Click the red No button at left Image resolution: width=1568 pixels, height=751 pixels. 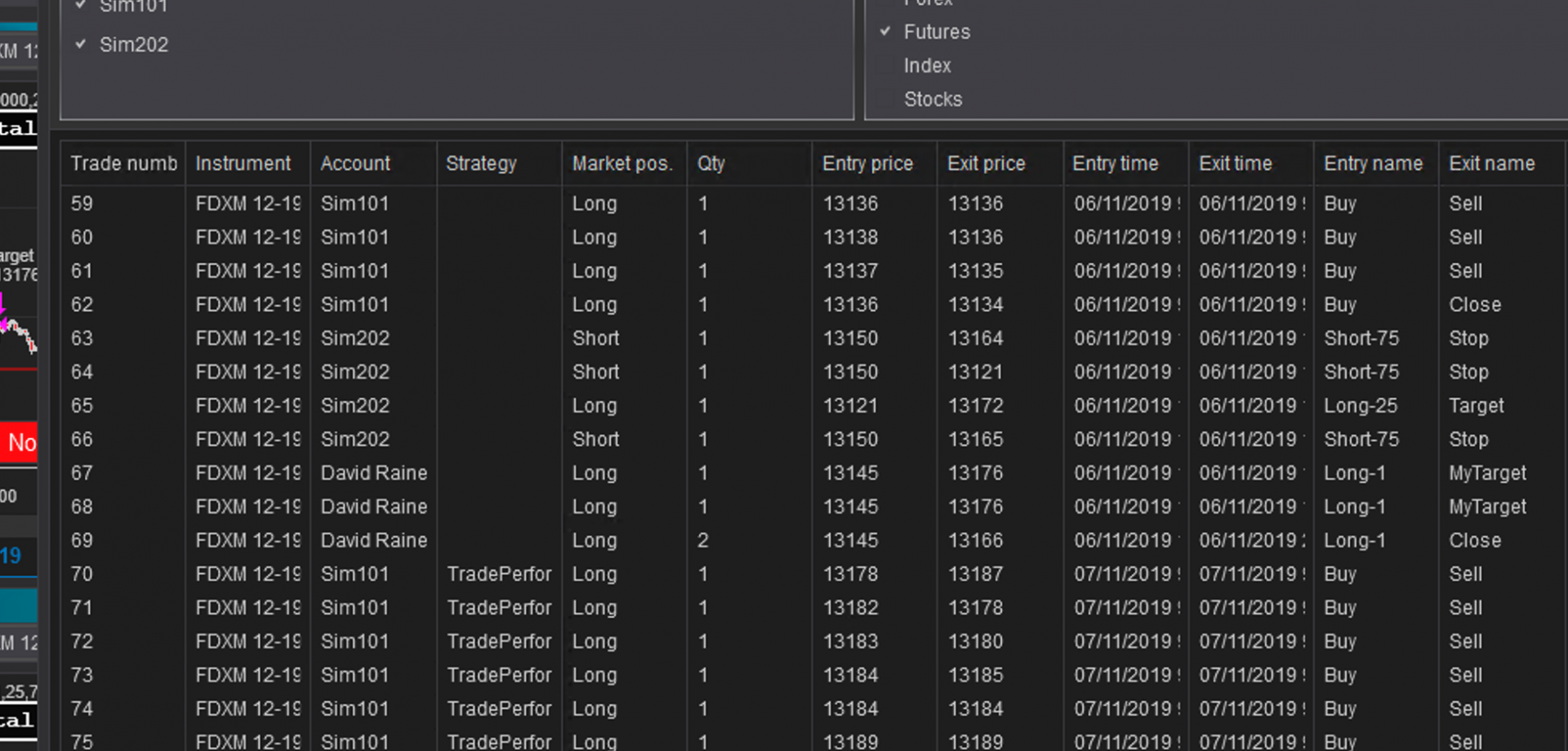coord(20,443)
